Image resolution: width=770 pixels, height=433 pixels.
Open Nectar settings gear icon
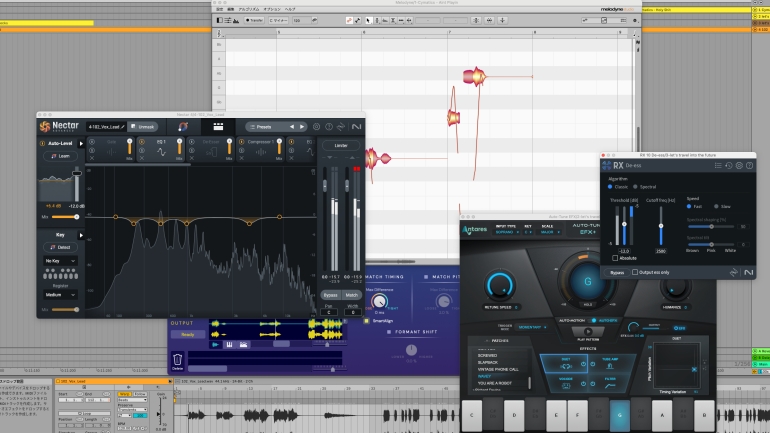316,127
